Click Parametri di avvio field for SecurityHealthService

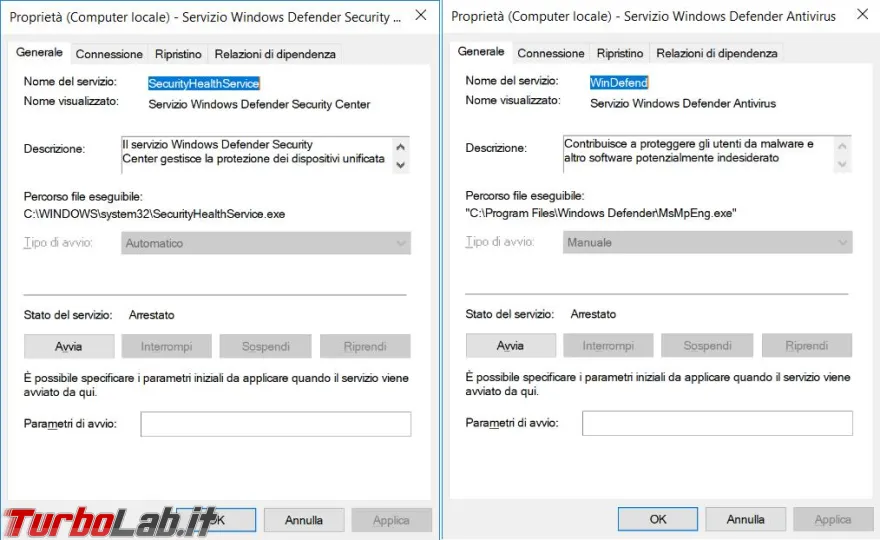tap(275, 424)
